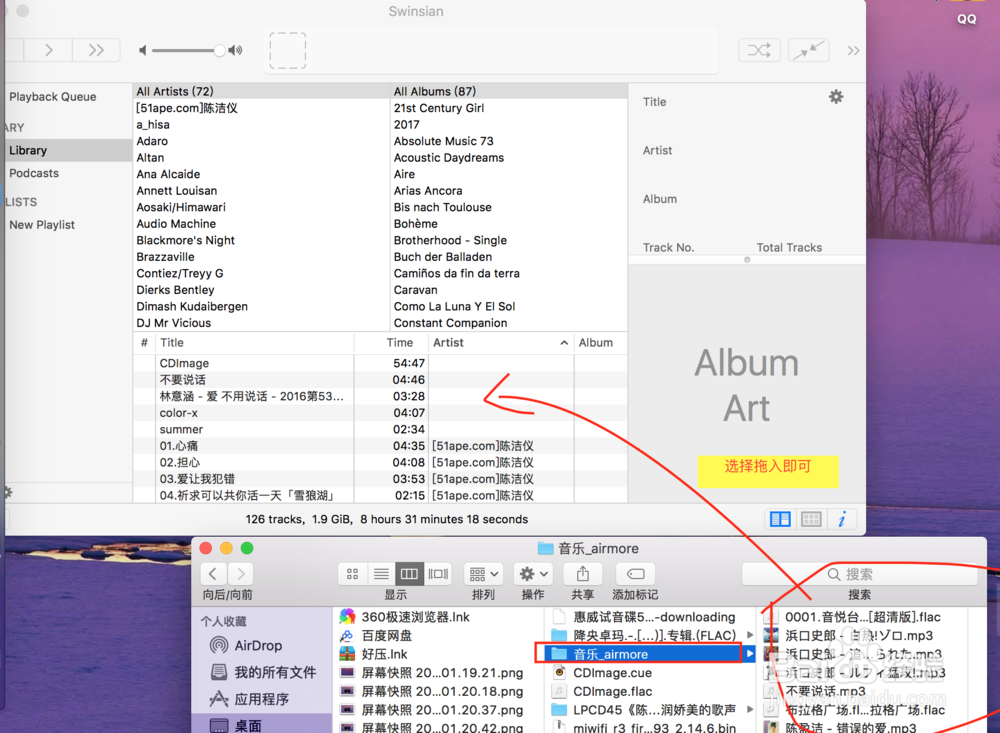The height and width of the screenshot is (733, 1000).
Task: Click the Add Tags icon in Finder toolbar
Action: click(634, 573)
